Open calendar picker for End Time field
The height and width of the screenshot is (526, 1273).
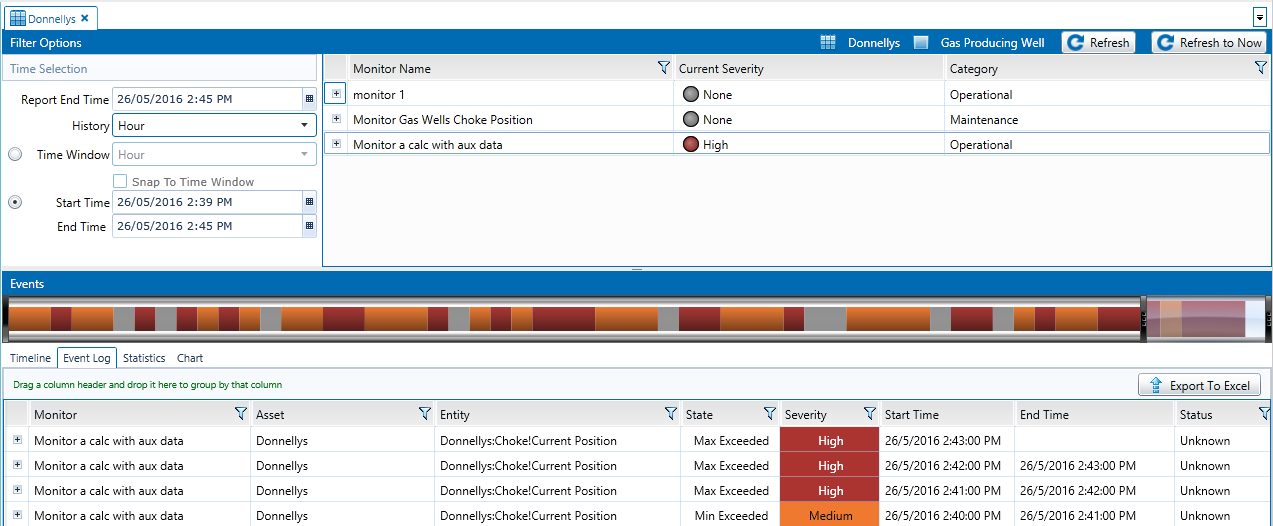point(309,227)
